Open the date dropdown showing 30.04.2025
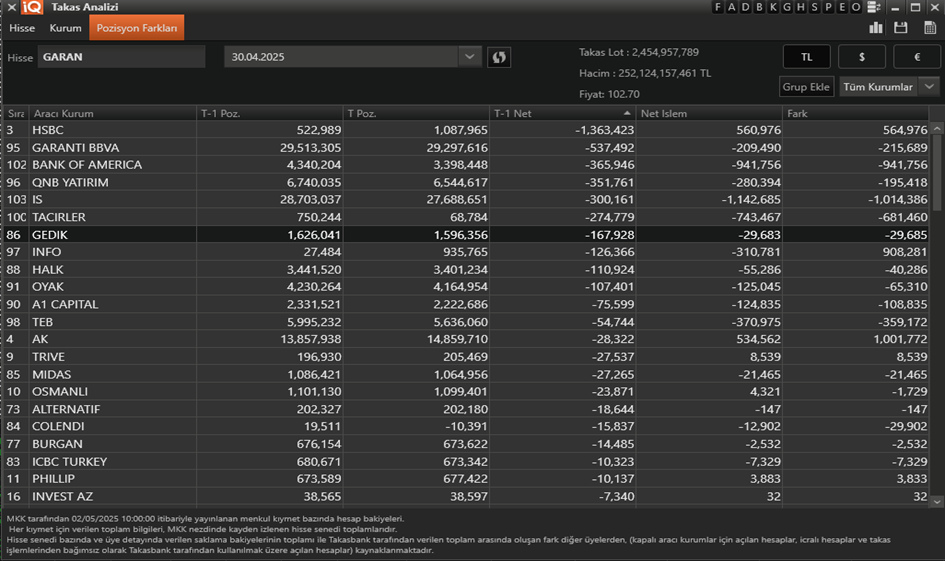 353,57
